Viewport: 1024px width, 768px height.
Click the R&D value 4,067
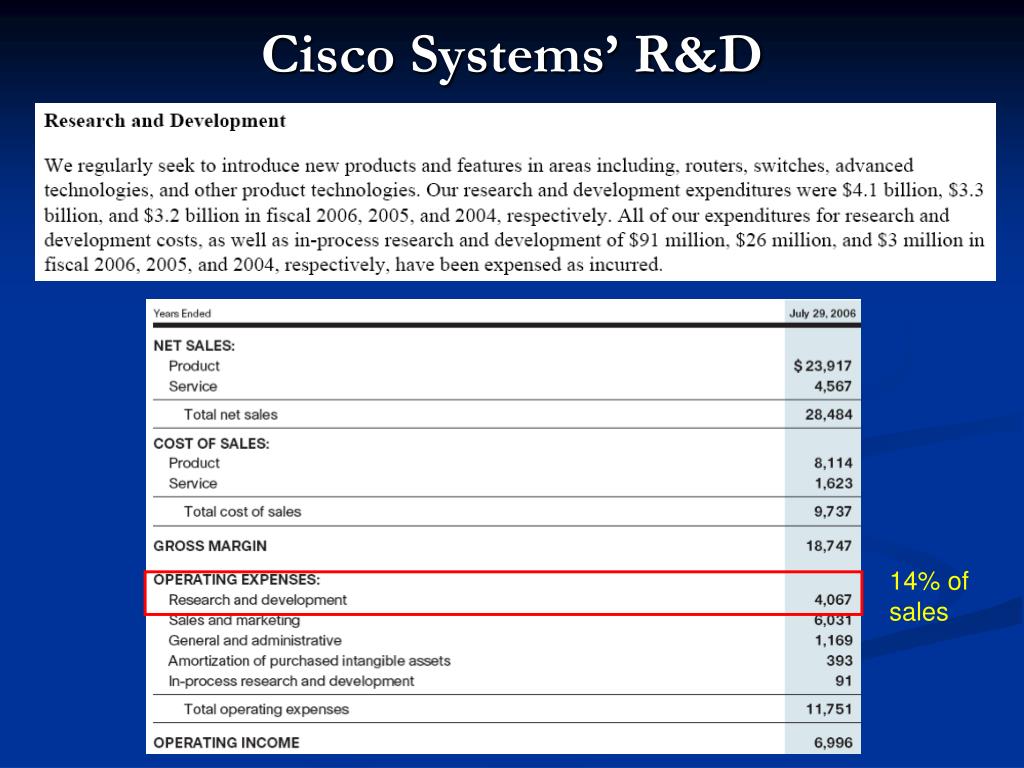833,600
